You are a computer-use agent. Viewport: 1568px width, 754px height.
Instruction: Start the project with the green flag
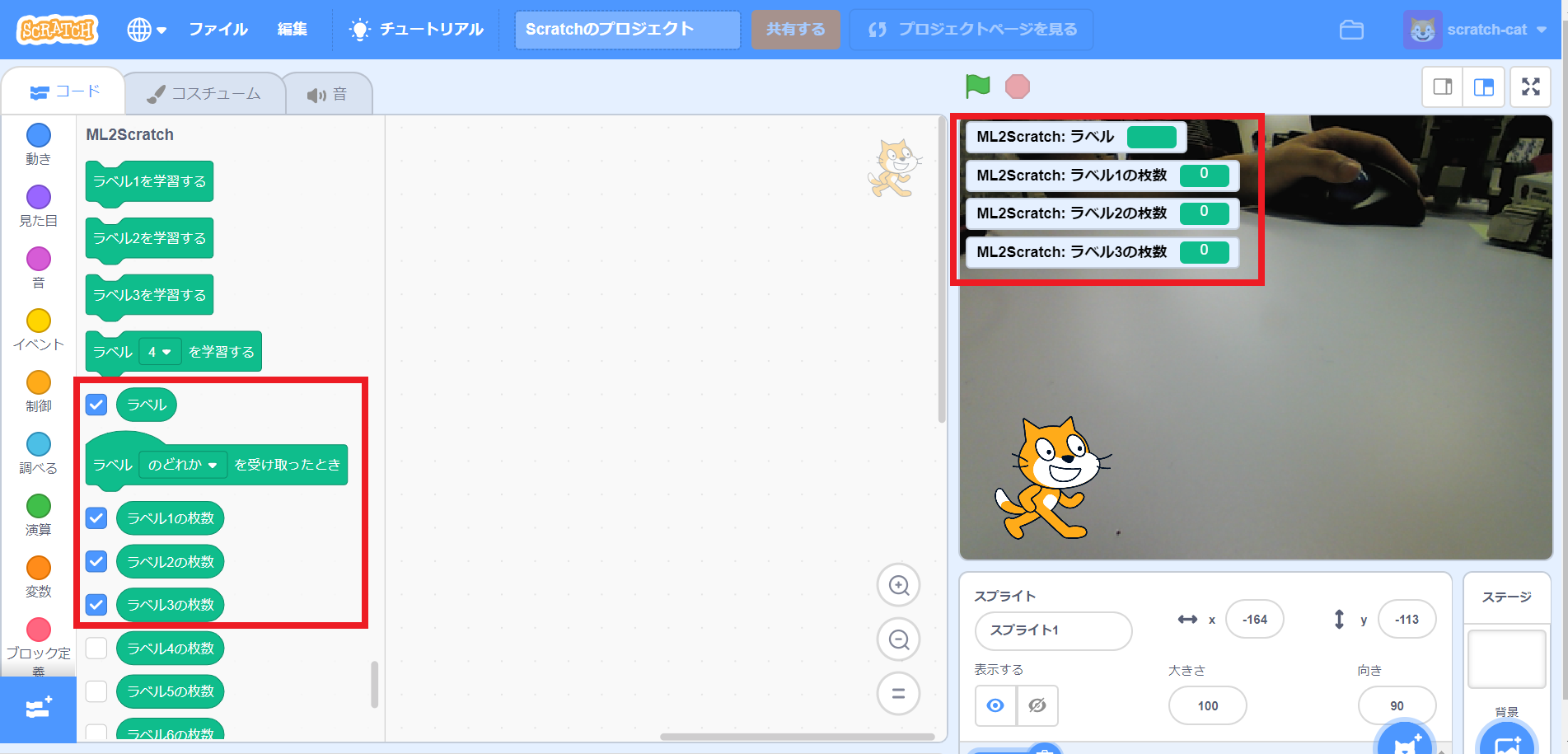978,86
